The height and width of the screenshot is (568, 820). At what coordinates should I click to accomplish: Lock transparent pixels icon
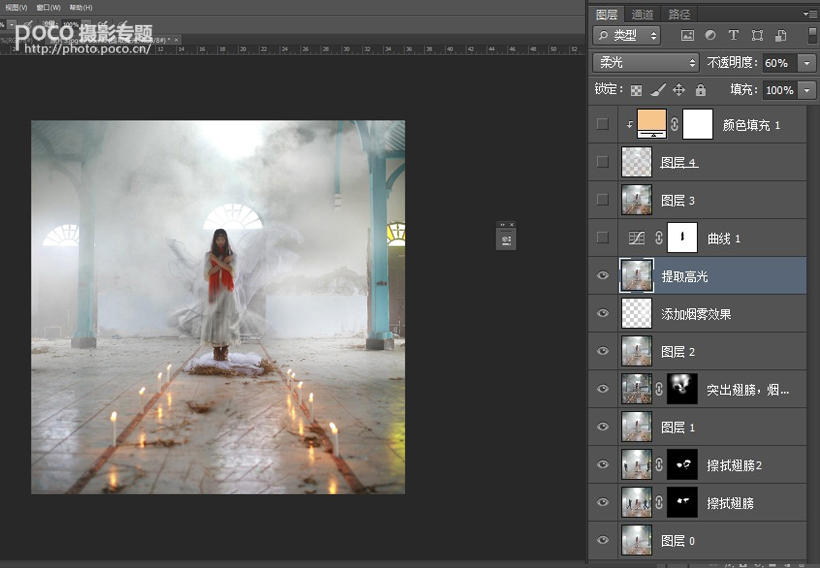(x=636, y=90)
